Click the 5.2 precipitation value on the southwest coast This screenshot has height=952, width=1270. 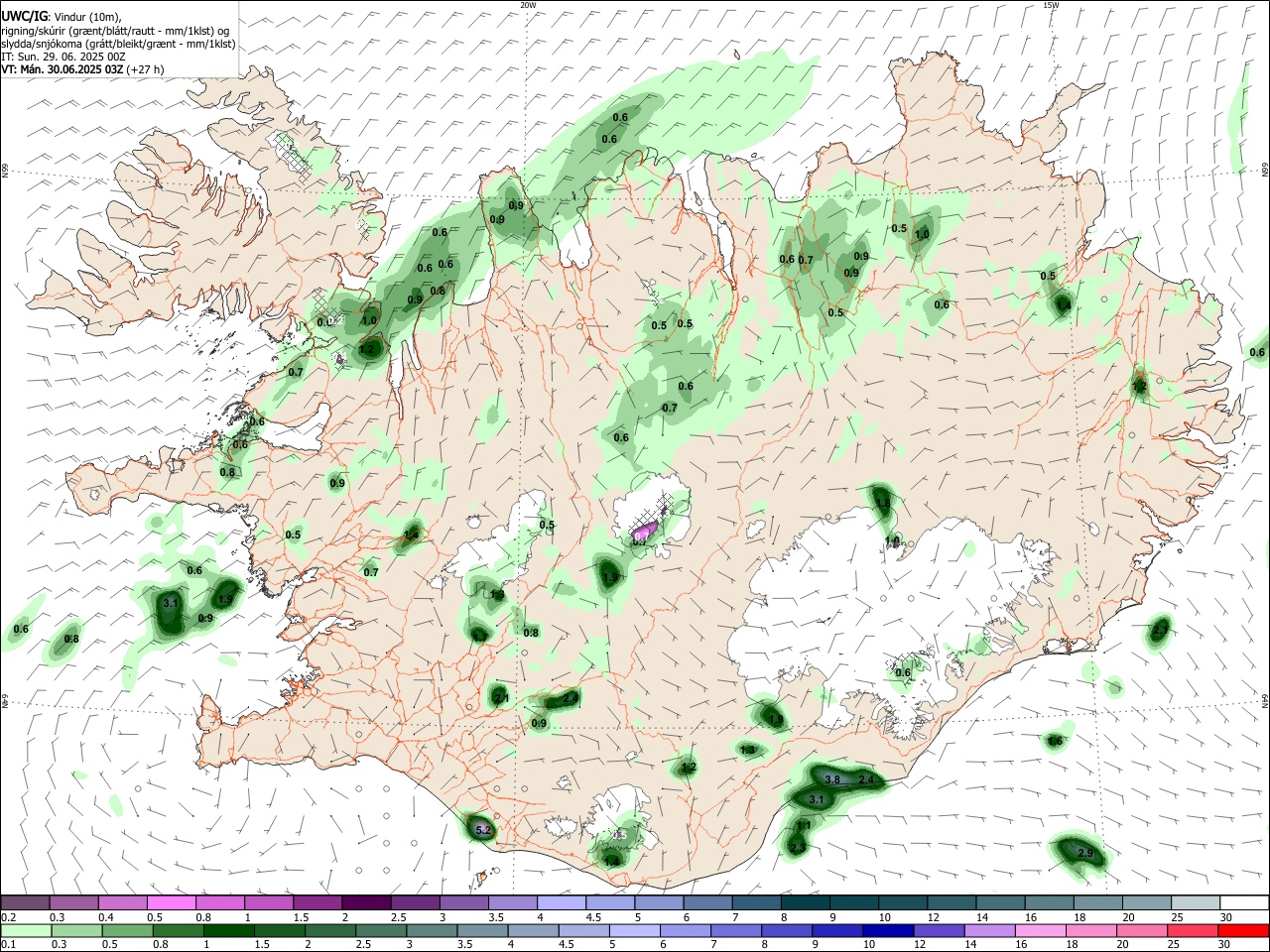[x=484, y=829]
